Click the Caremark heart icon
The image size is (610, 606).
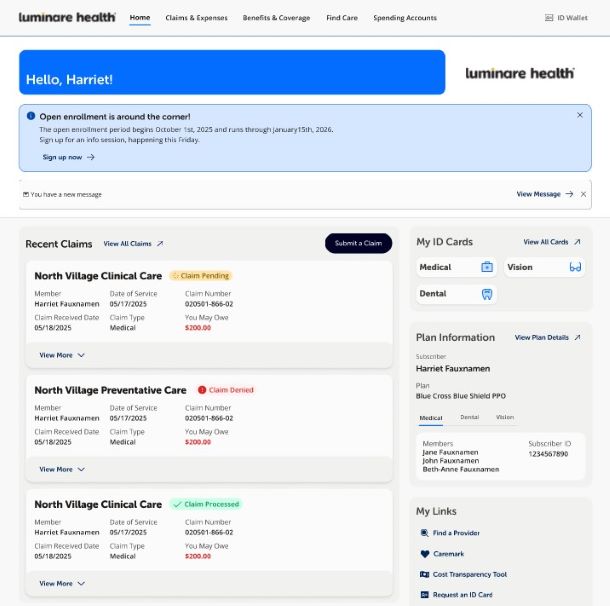[x=425, y=554]
